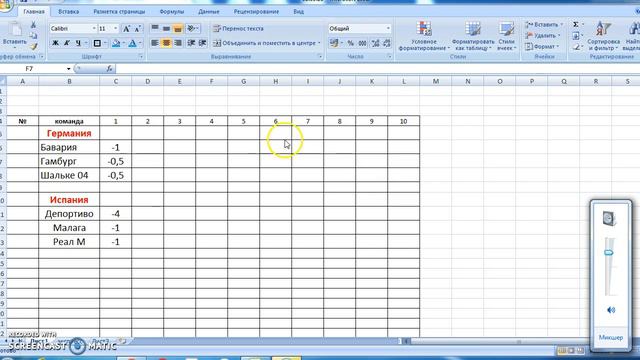
Task: Toggle align text right
Action: click(178, 43)
